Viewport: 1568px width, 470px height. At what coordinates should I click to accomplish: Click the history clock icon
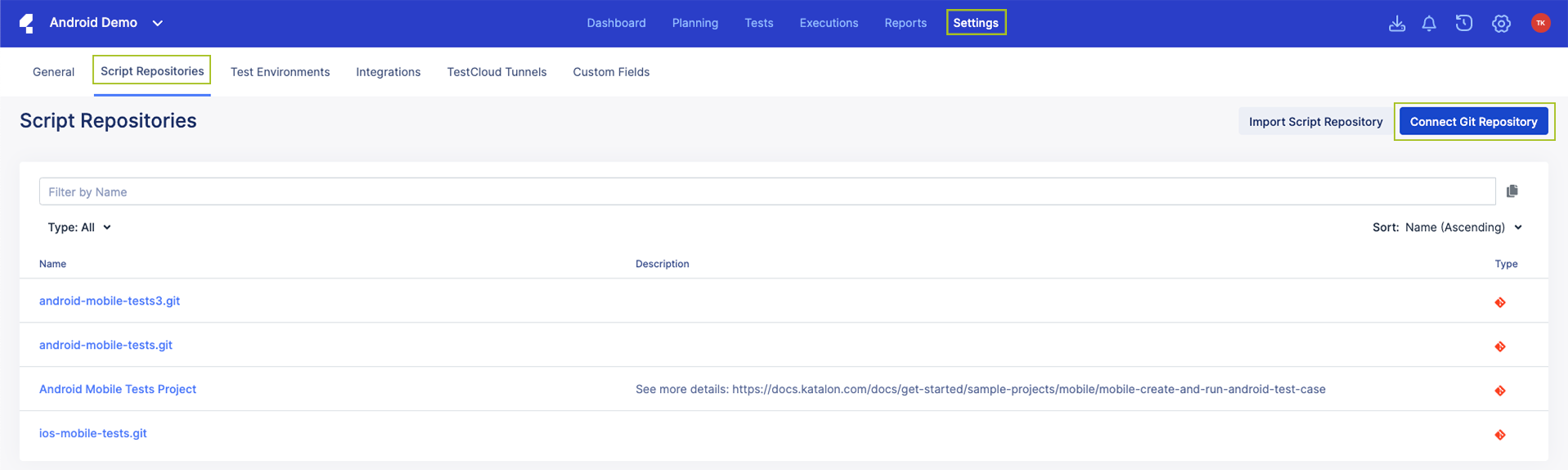click(1463, 24)
